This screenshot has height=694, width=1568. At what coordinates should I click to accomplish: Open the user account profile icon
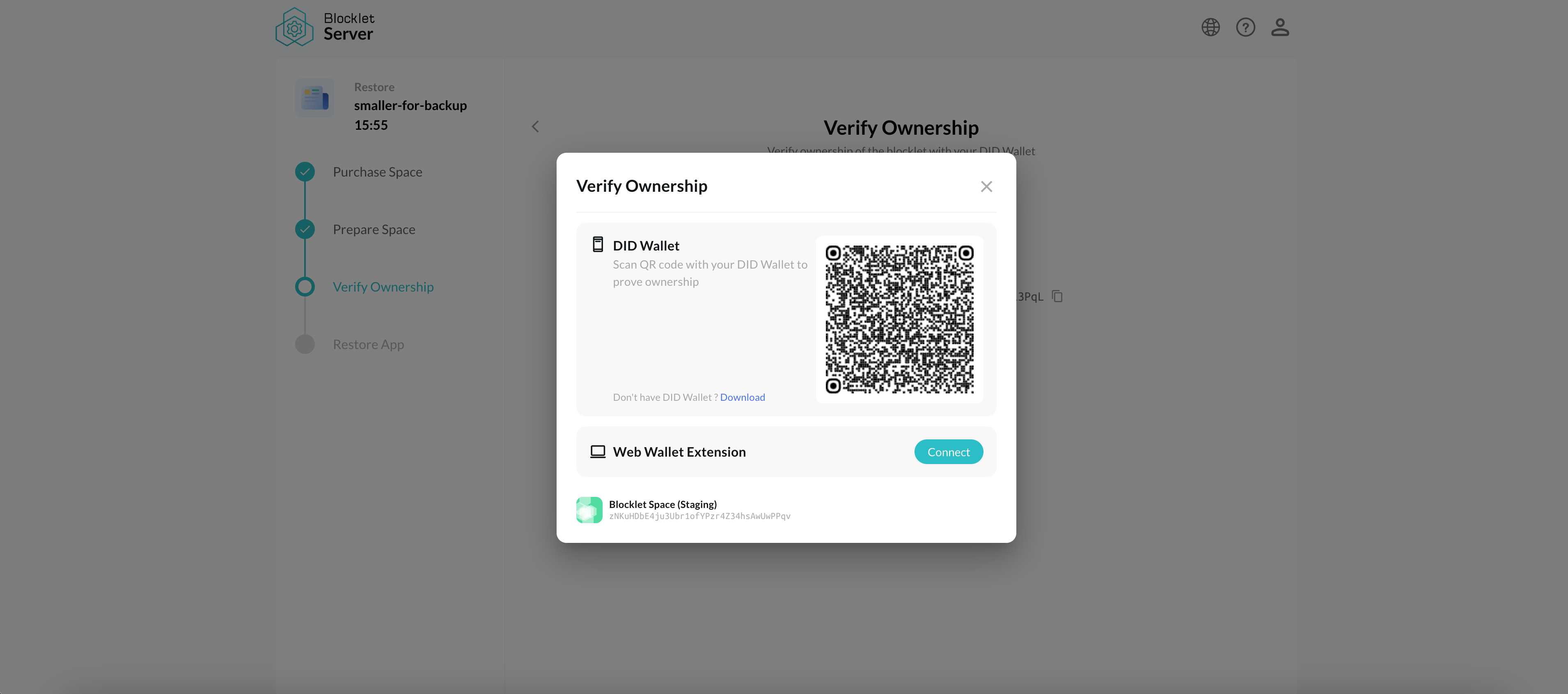point(1280,28)
